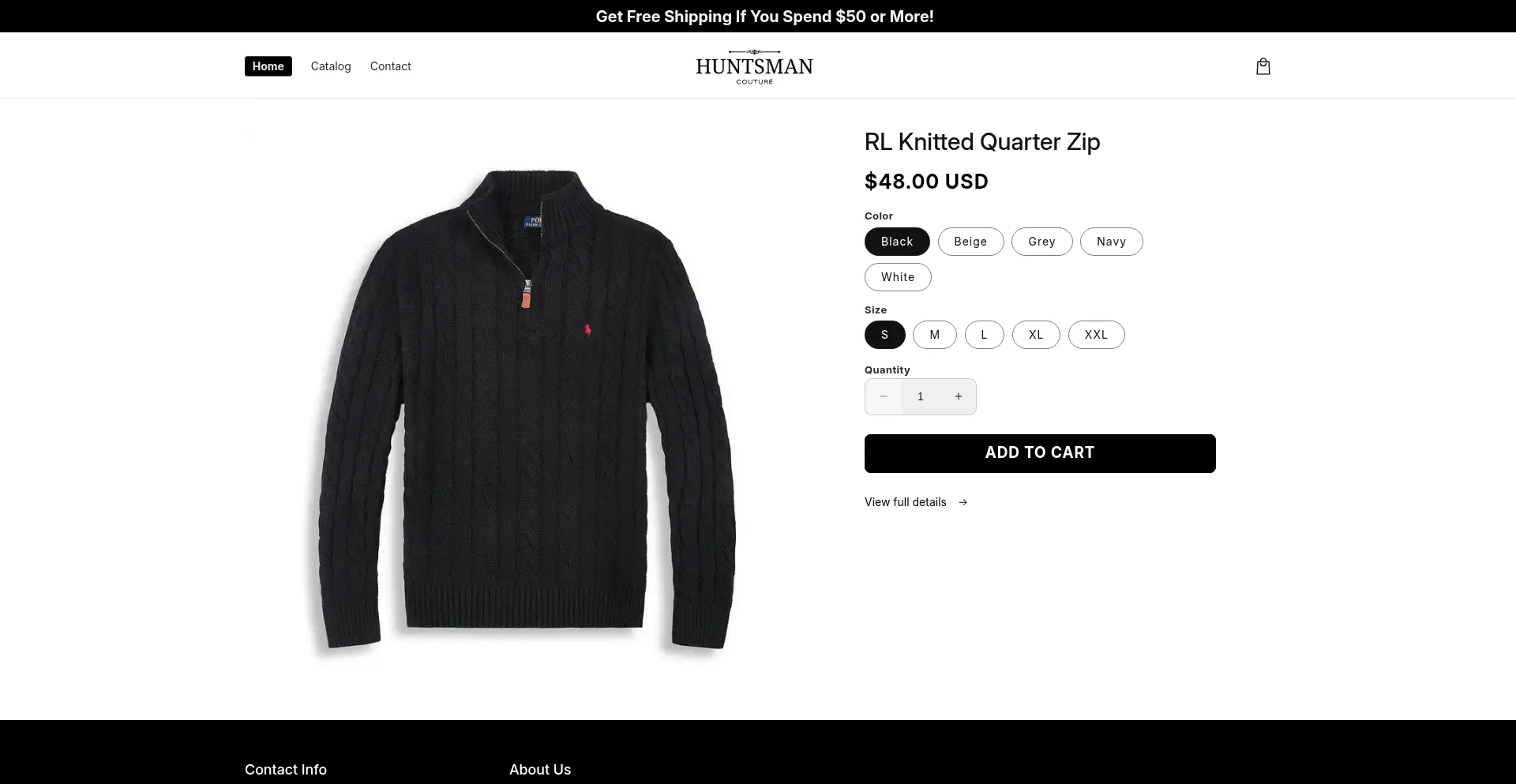This screenshot has width=1516, height=784.
Task: Increase quantity with the plus icon
Action: 958,396
